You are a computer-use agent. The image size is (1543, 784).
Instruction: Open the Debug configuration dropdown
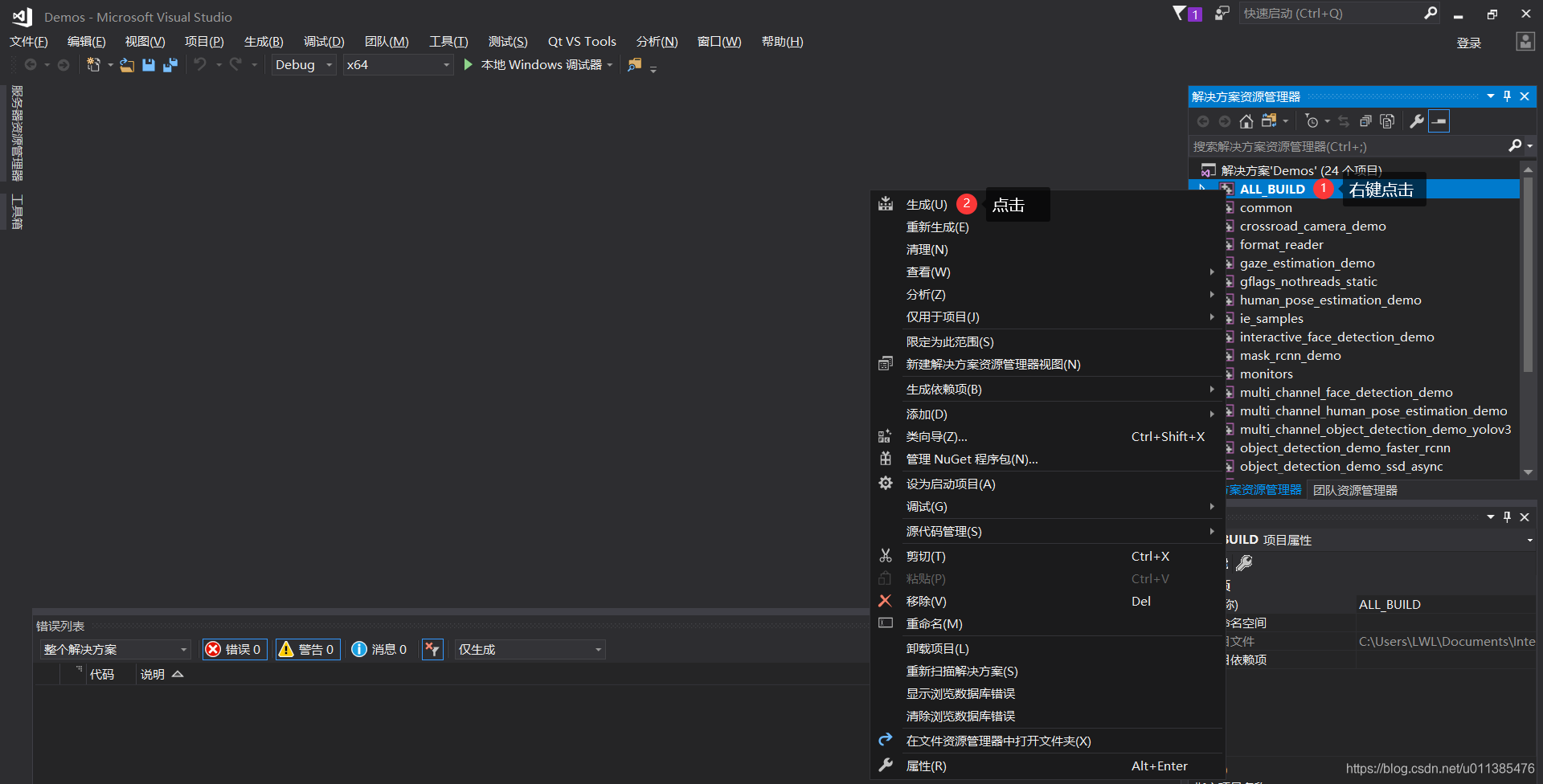coord(303,64)
